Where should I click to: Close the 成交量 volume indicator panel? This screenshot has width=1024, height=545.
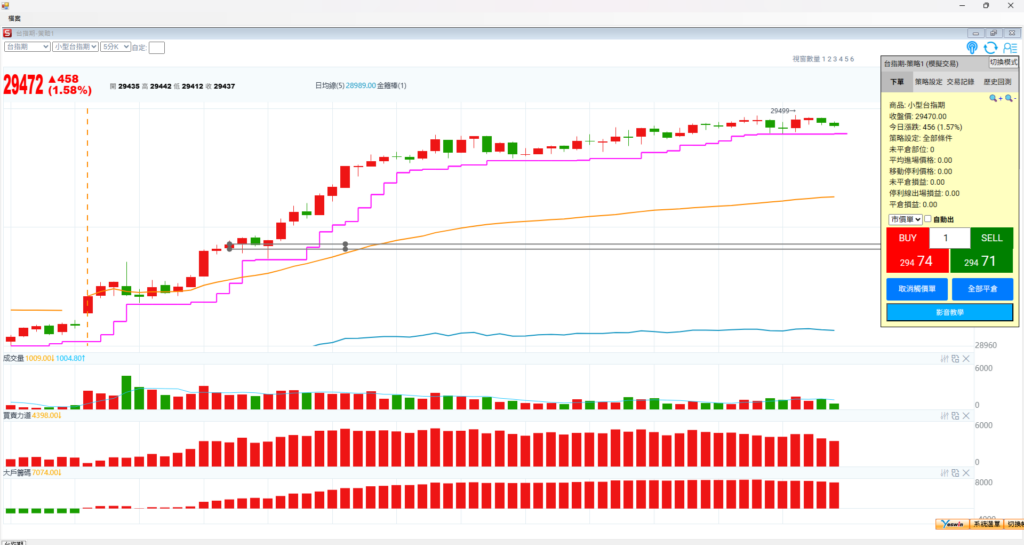click(x=966, y=358)
